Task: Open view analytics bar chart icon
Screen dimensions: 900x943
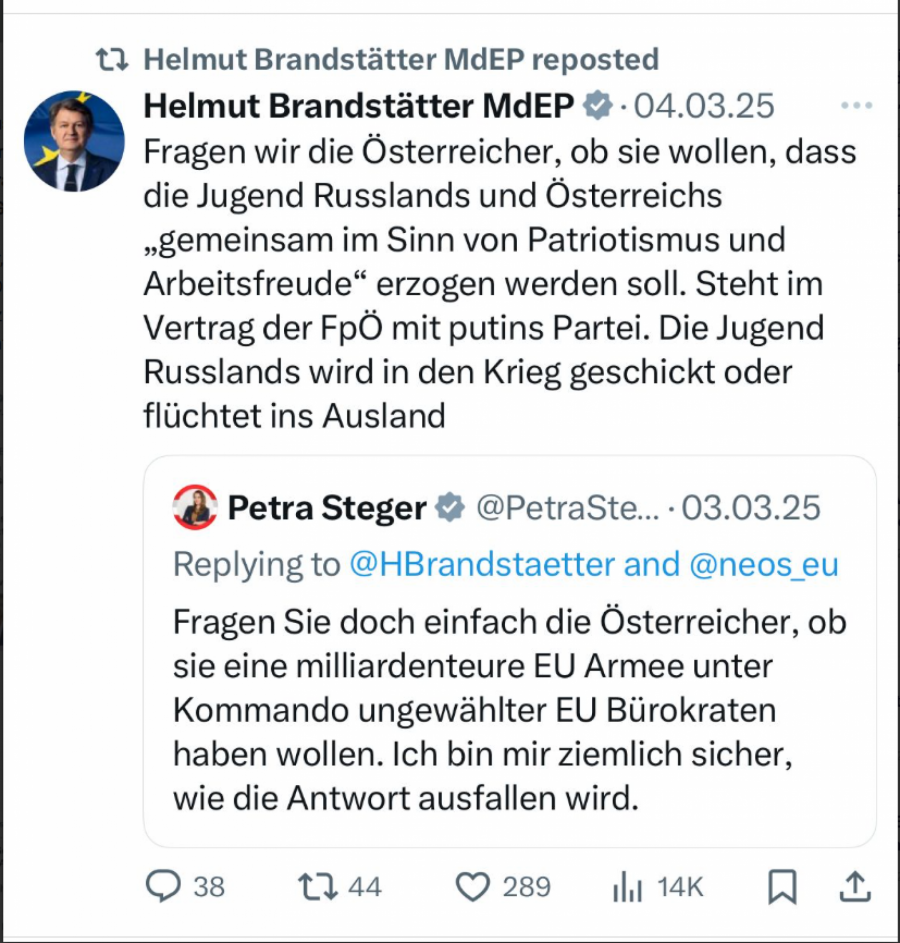Action: [x=627, y=885]
